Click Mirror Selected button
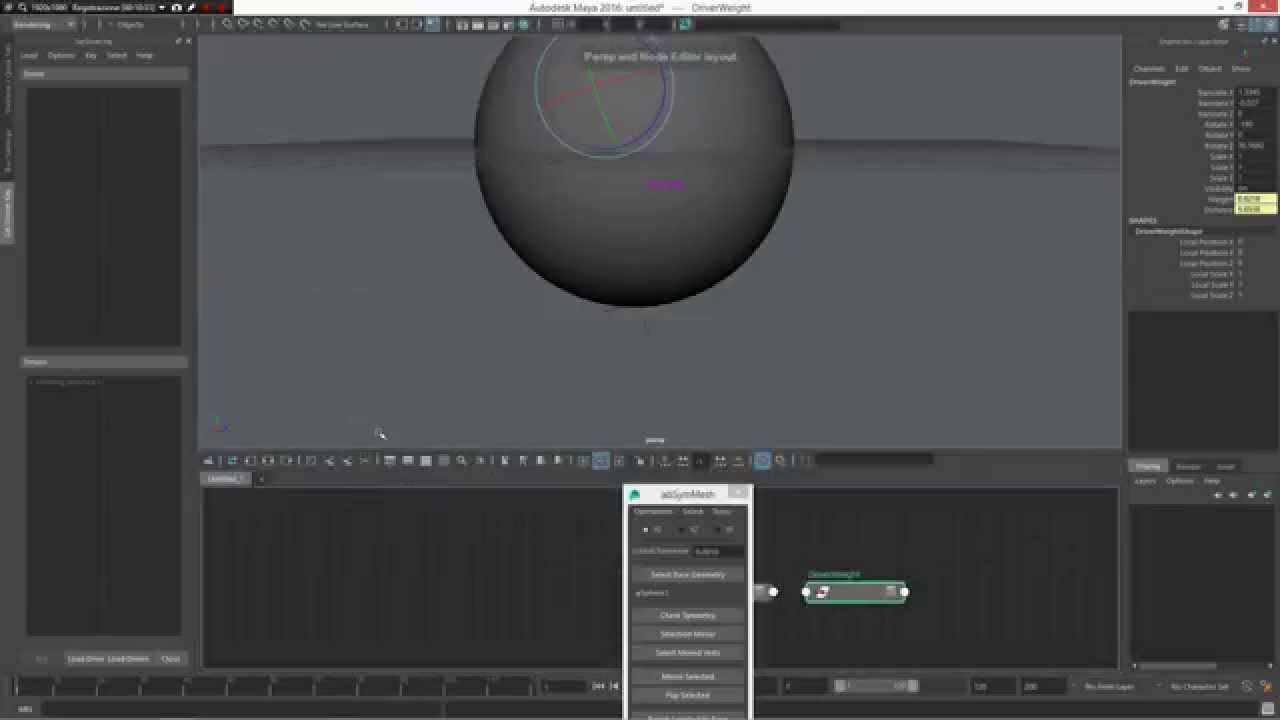 point(688,677)
